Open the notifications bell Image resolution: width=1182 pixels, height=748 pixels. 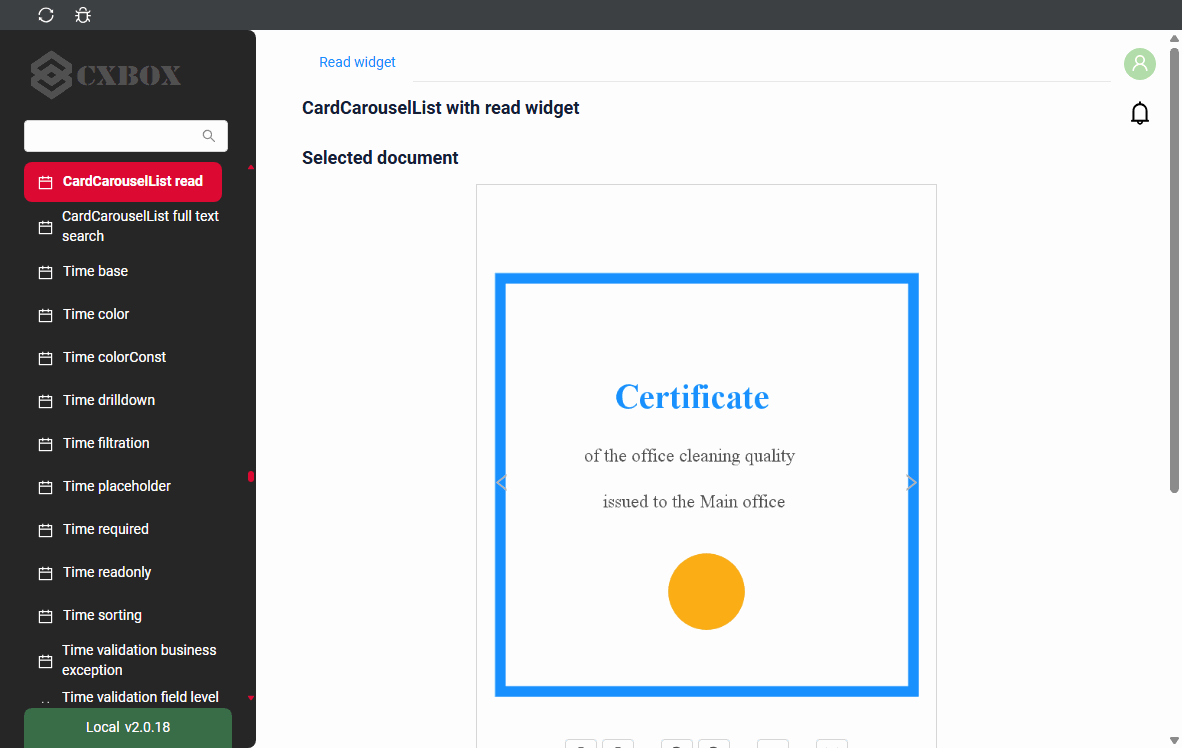(1140, 113)
